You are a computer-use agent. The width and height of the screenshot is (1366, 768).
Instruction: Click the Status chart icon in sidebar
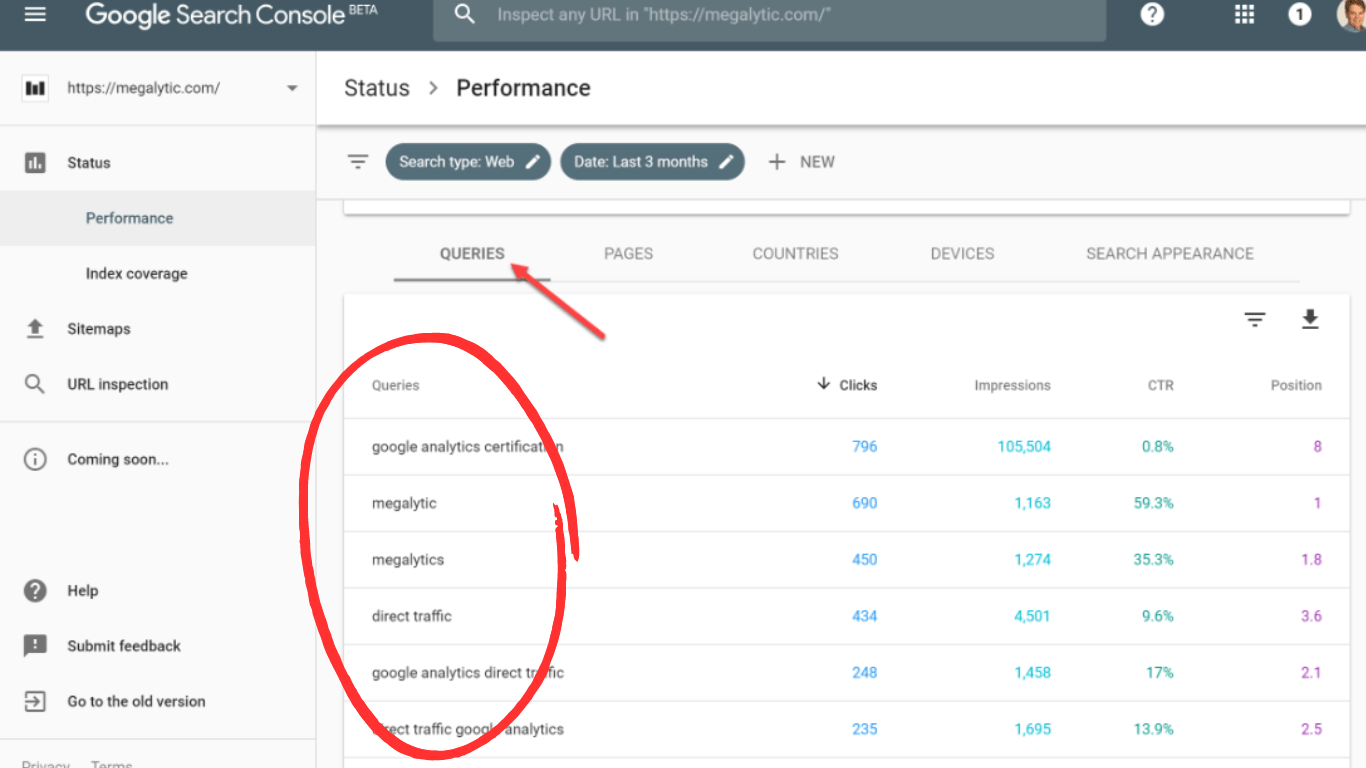(35, 163)
